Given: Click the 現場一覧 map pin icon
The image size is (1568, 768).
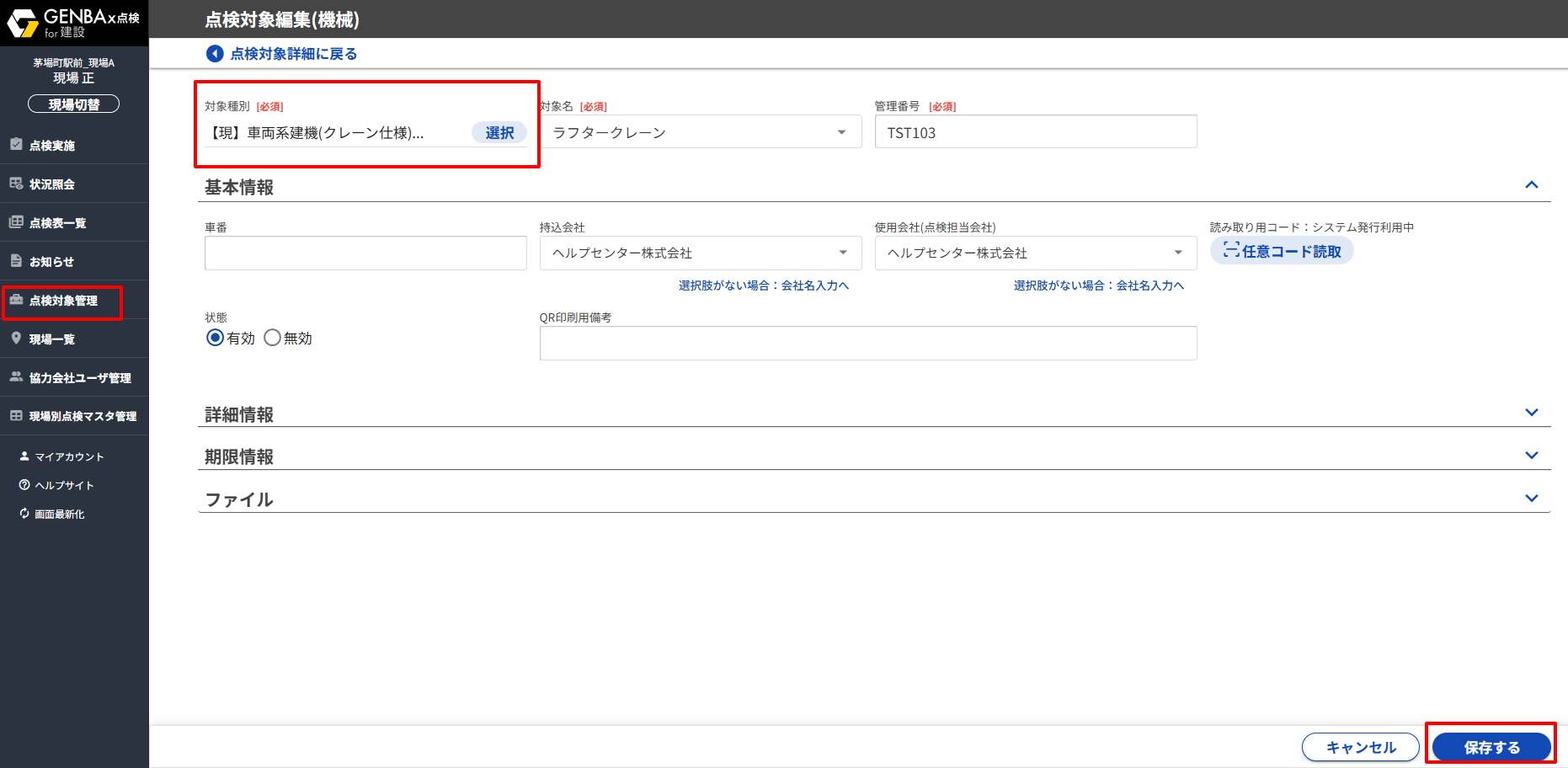Looking at the screenshot, I should (16, 338).
